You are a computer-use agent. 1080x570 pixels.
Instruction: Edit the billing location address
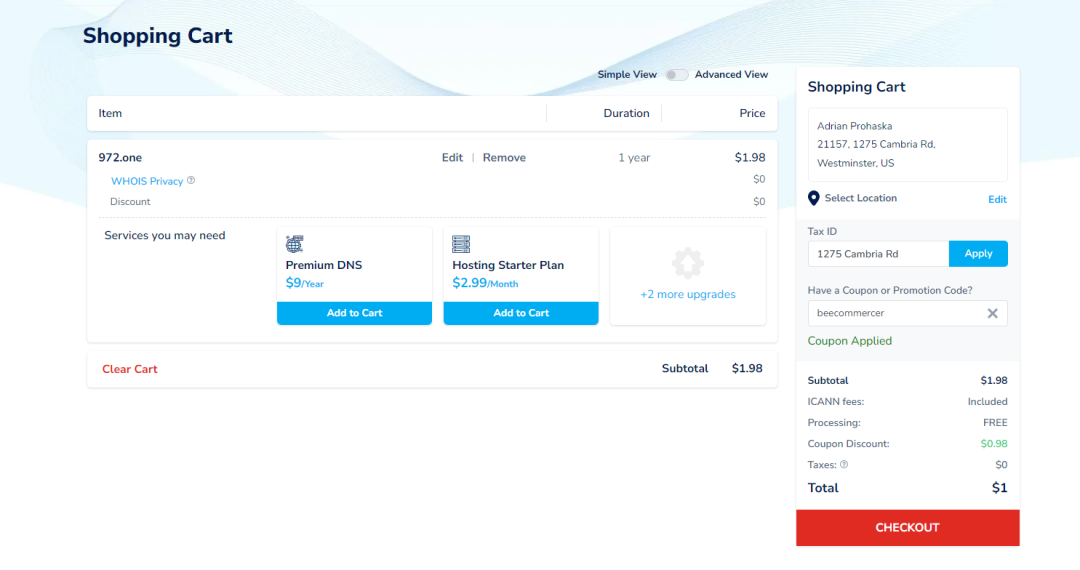997,200
